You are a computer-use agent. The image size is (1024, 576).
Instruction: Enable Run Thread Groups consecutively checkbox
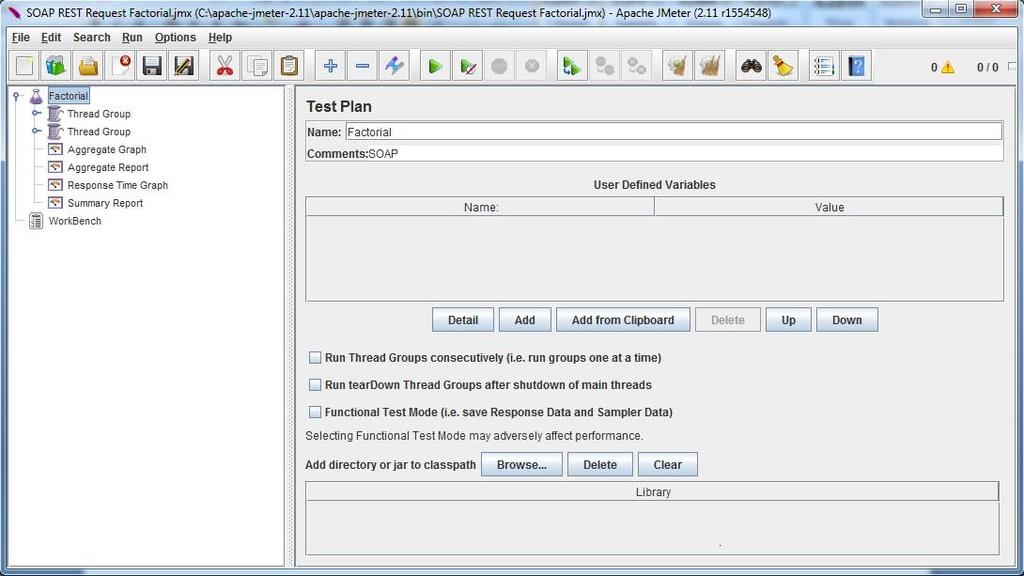(x=315, y=358)
